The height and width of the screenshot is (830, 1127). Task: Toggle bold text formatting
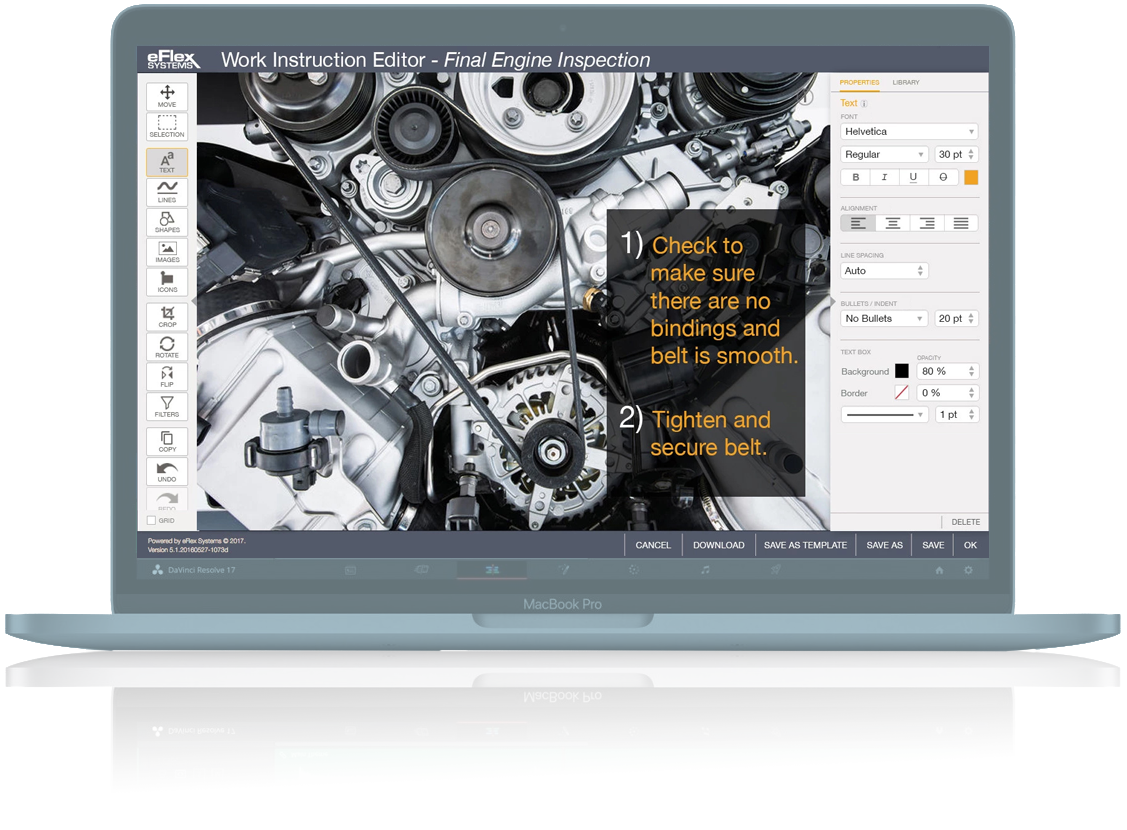point(855,177)
